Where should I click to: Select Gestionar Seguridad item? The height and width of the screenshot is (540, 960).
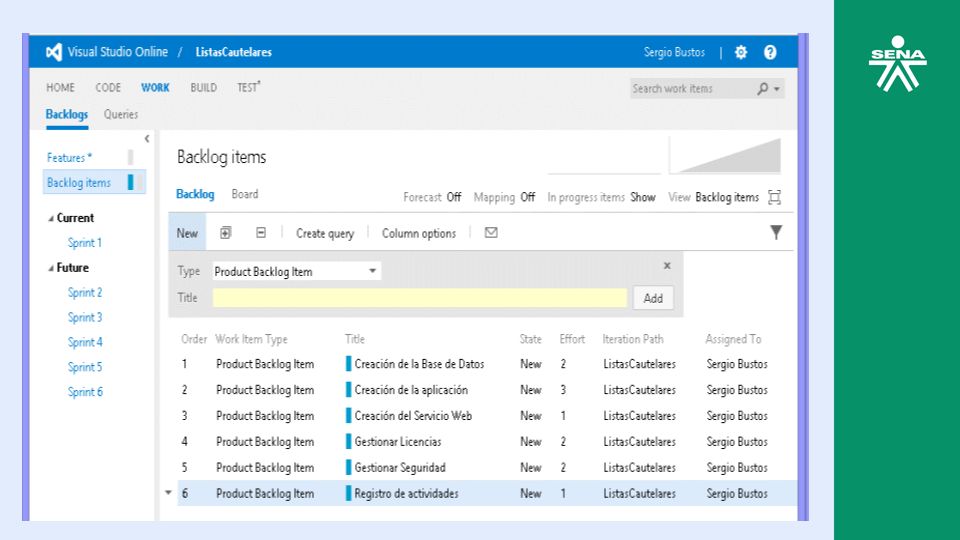click(400, 468)
